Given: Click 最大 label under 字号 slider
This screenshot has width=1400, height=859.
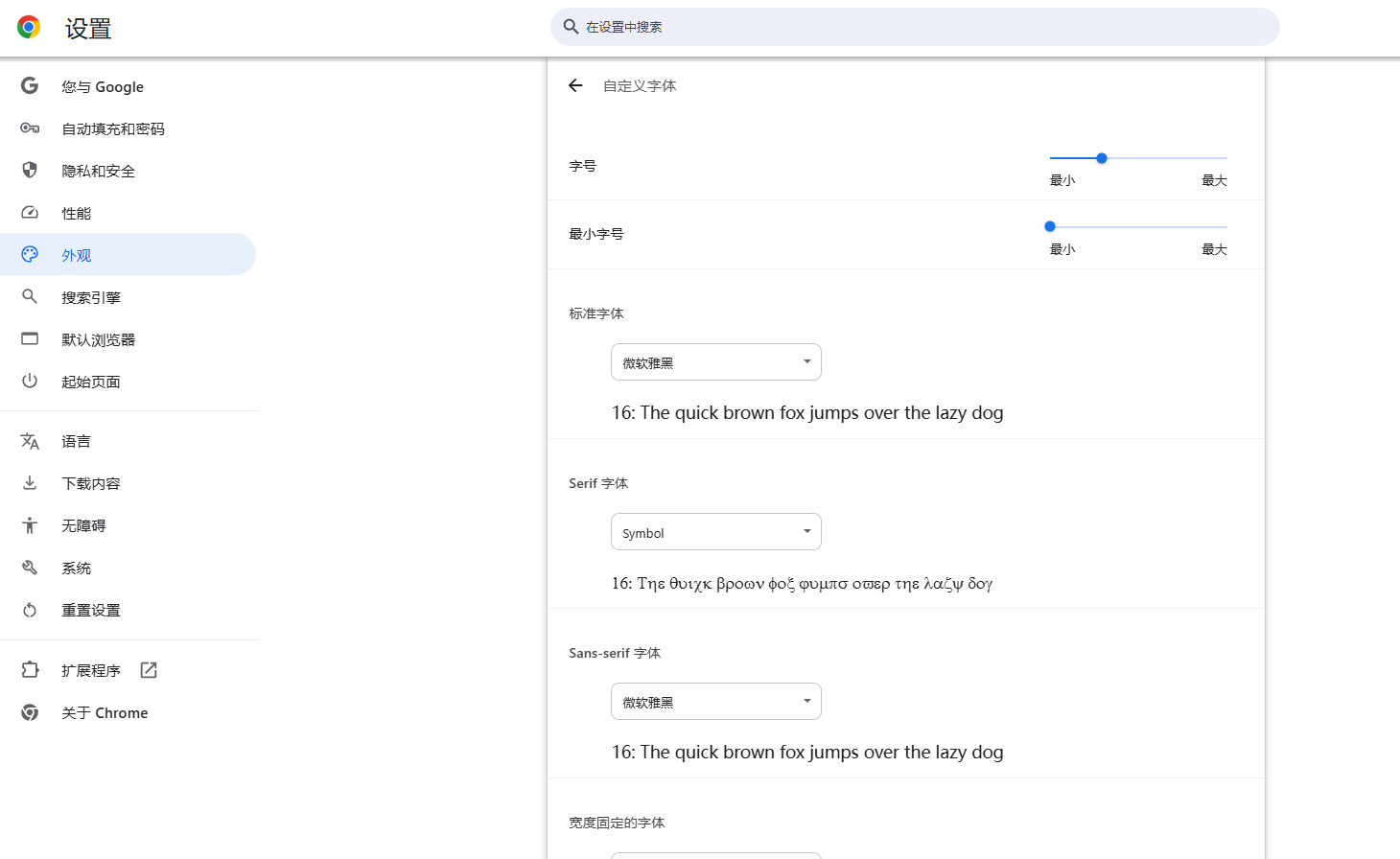Looking at the screenshot, I should point(1214,180).
